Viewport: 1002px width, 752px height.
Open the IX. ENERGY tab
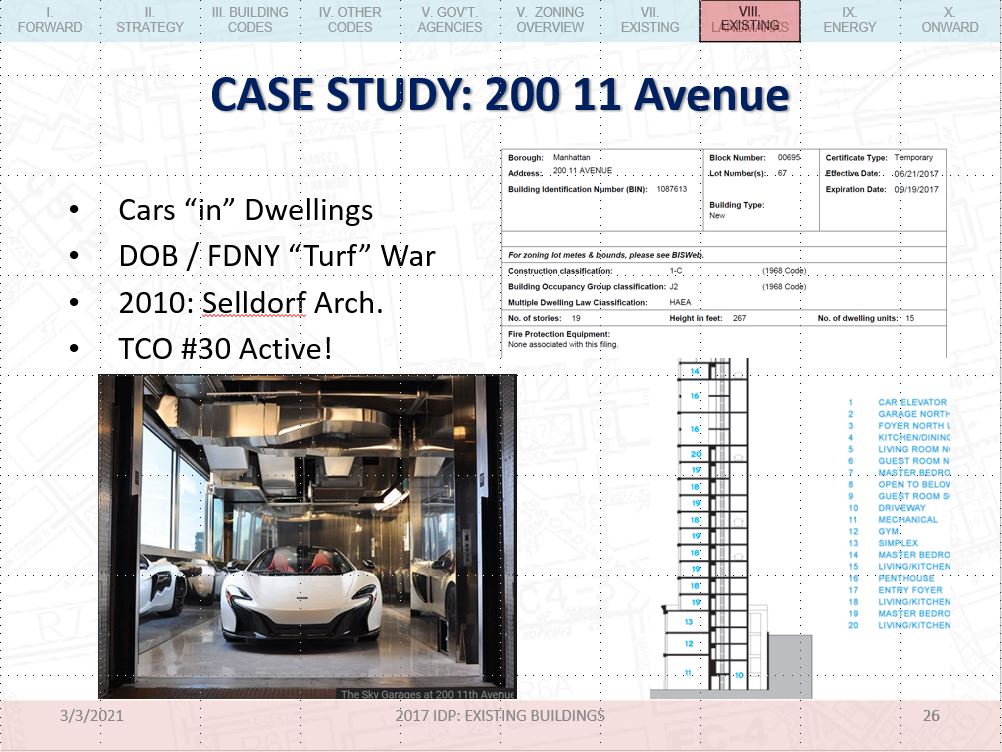pos(850,20)
